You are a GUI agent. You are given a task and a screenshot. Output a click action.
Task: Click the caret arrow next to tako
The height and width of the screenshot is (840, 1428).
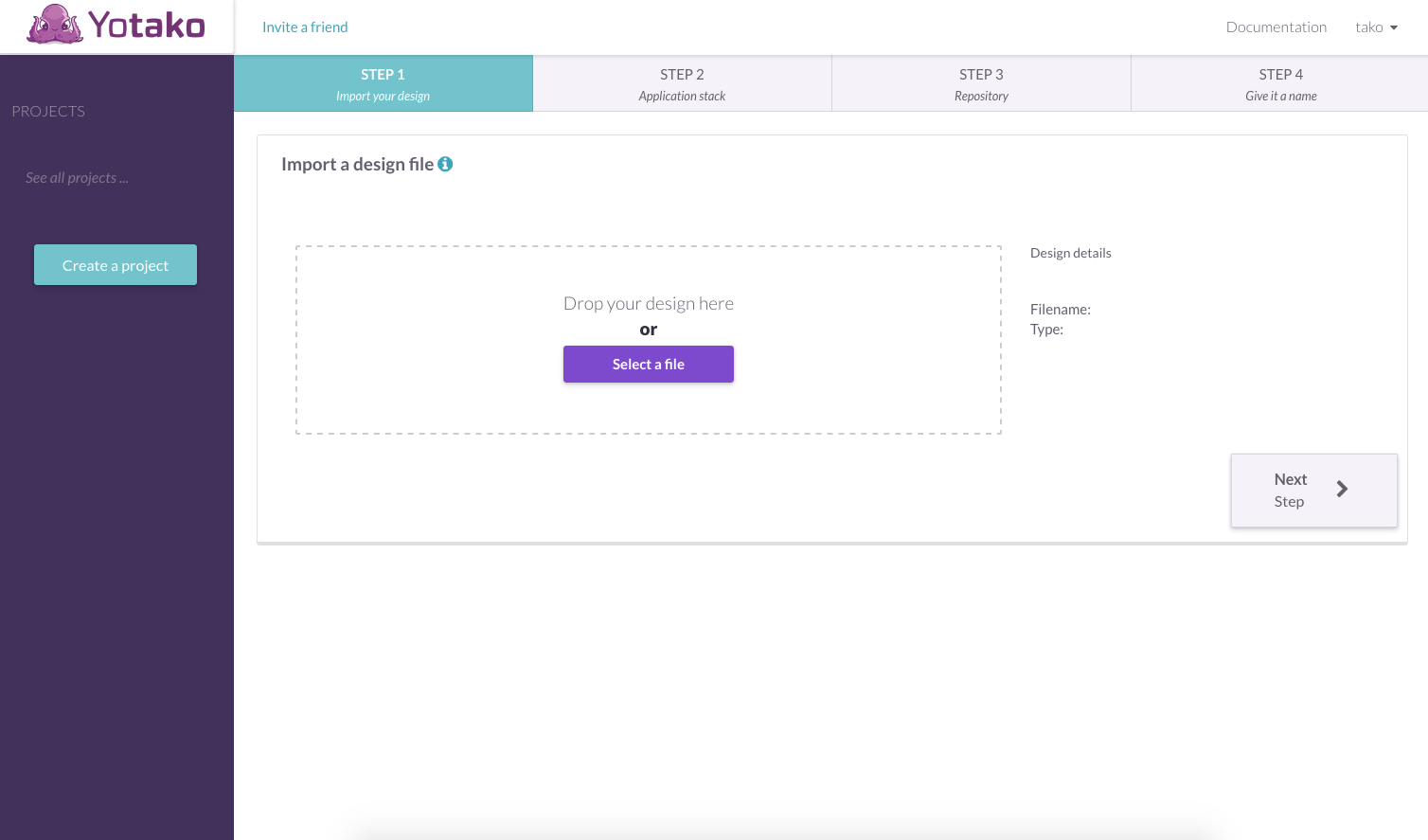(x=1394, y=27)
